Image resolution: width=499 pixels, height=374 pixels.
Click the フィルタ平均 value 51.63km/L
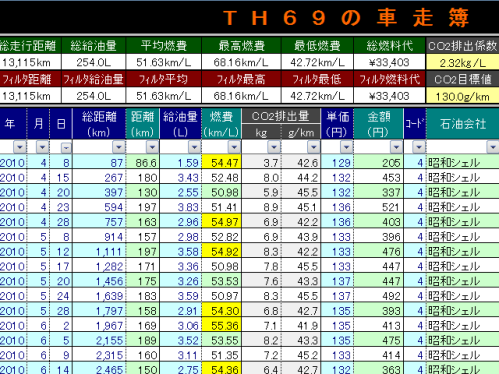[x=164, y=96]
